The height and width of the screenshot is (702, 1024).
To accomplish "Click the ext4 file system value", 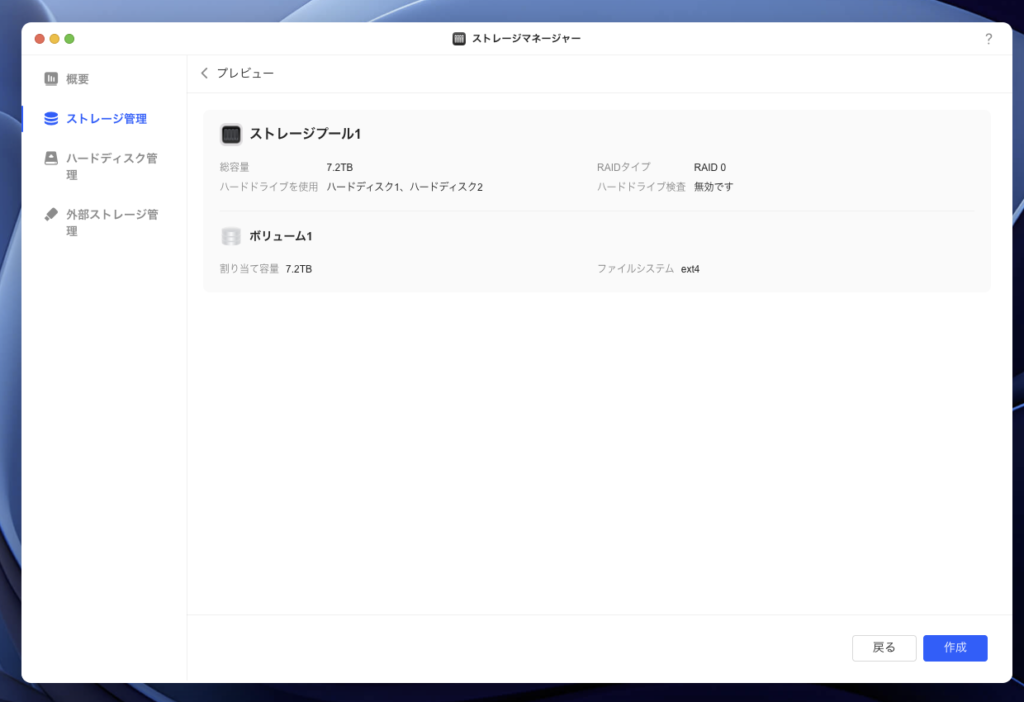I will click(690, 269).
